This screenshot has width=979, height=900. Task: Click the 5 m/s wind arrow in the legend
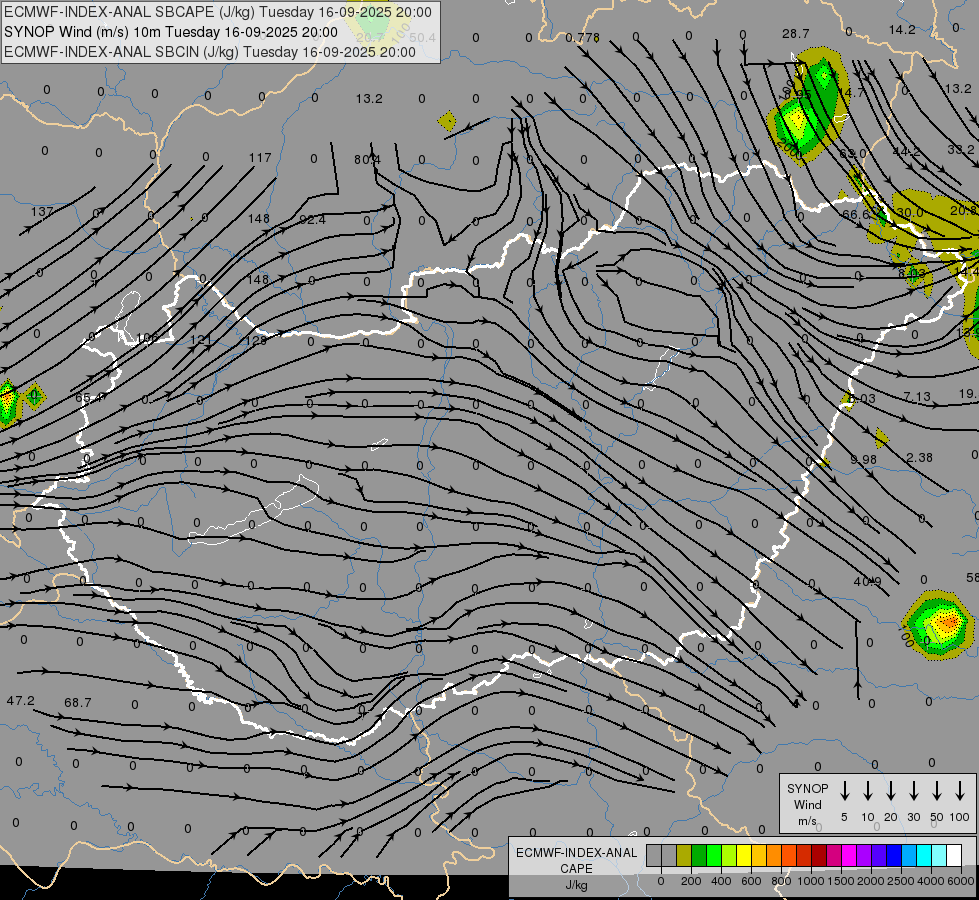click(844, 791)
